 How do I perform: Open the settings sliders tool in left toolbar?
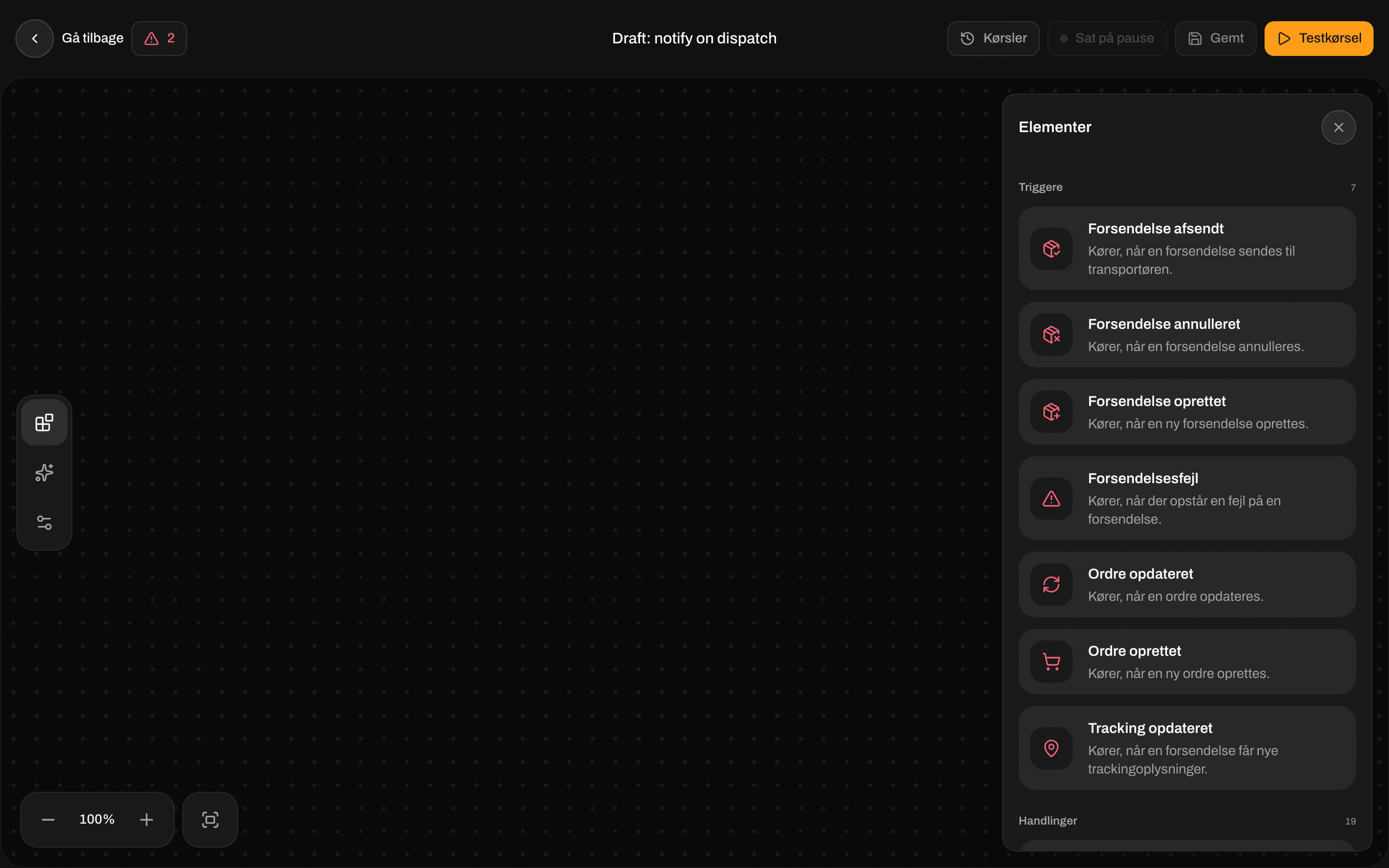pyautogui.click(x=44, y=522)
